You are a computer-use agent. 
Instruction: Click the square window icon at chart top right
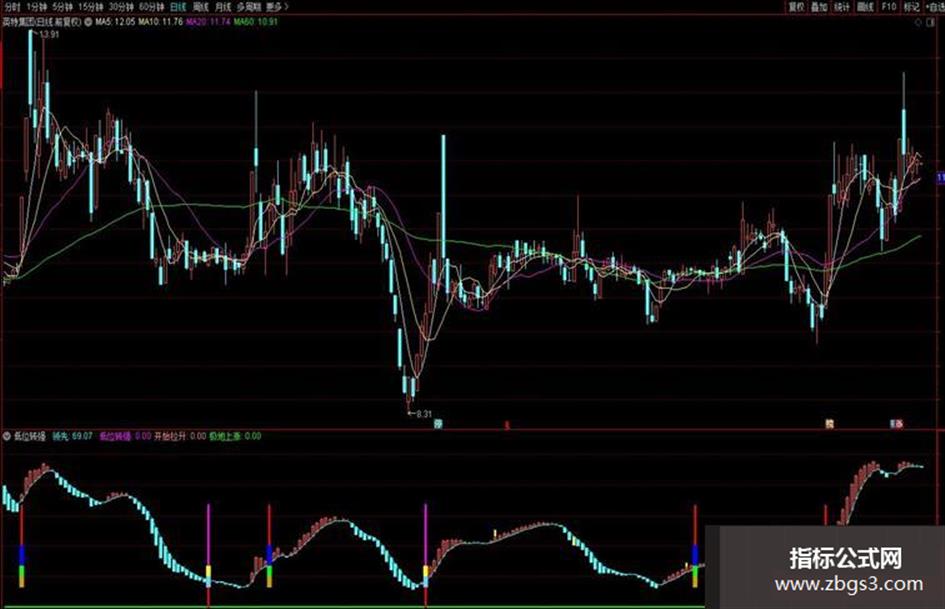click(x=932, y=22)
